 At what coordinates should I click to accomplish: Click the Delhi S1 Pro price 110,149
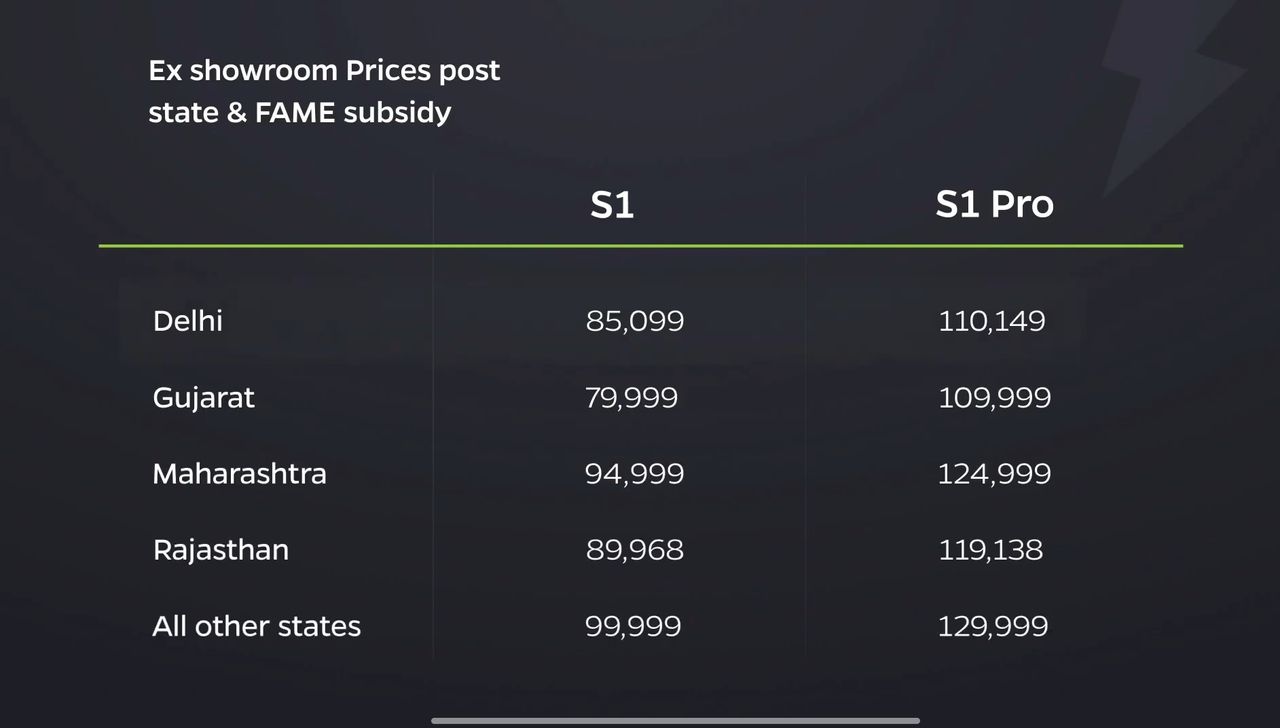tap(991, 321)
